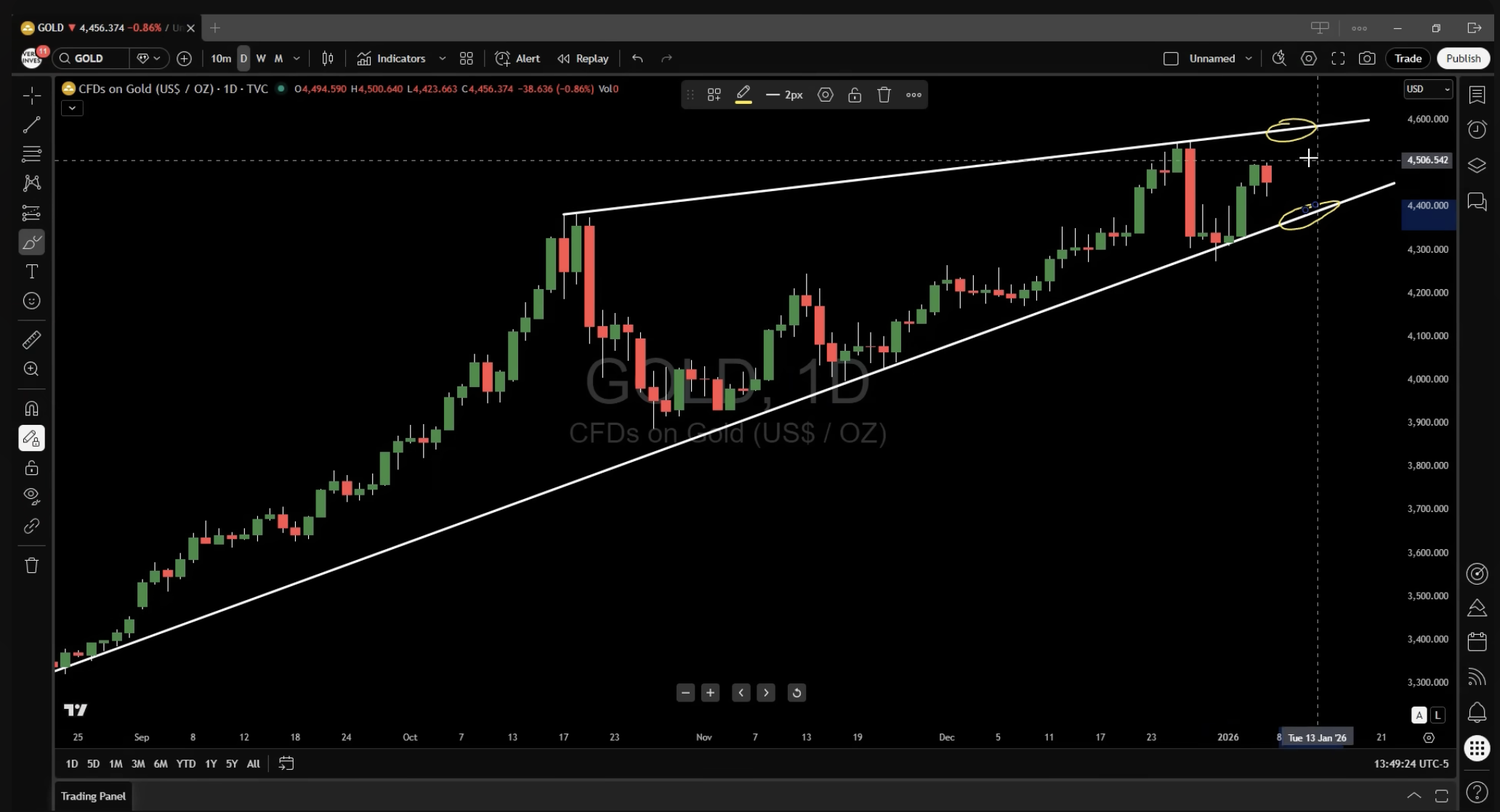
Task: Select the text annotation tool
Action: tap(31, 272)
